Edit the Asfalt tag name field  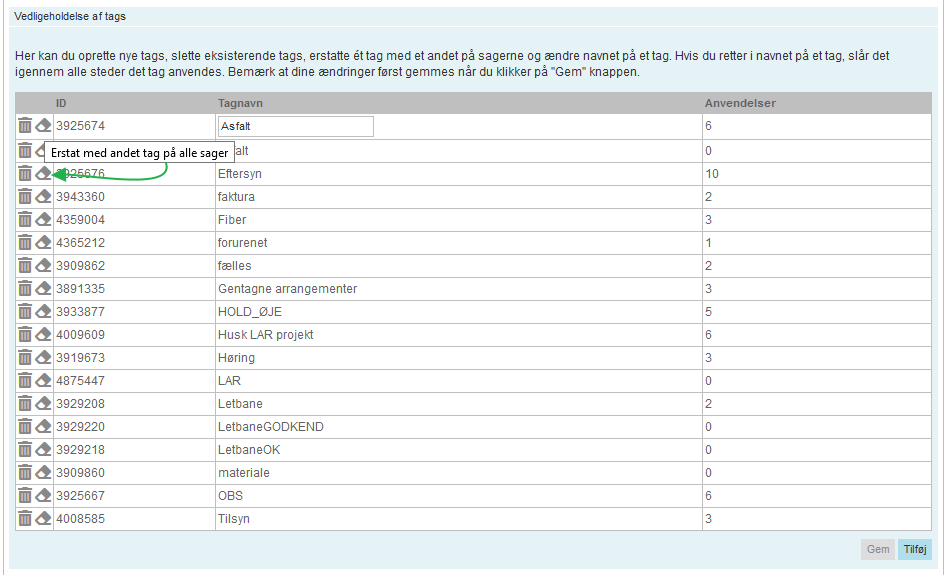(x=295, y=126)
